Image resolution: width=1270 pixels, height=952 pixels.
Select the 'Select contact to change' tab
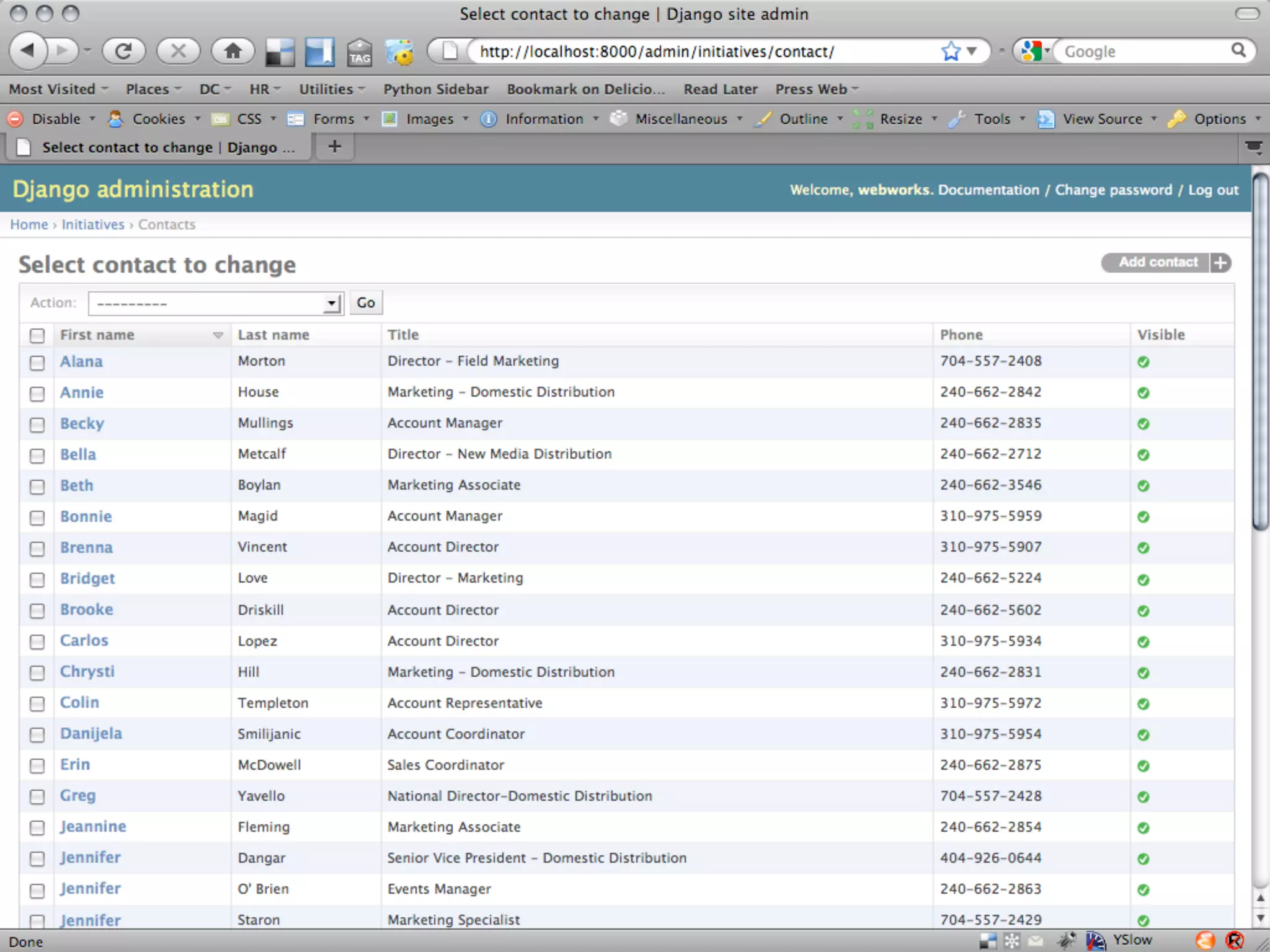(x=158, y=148)
